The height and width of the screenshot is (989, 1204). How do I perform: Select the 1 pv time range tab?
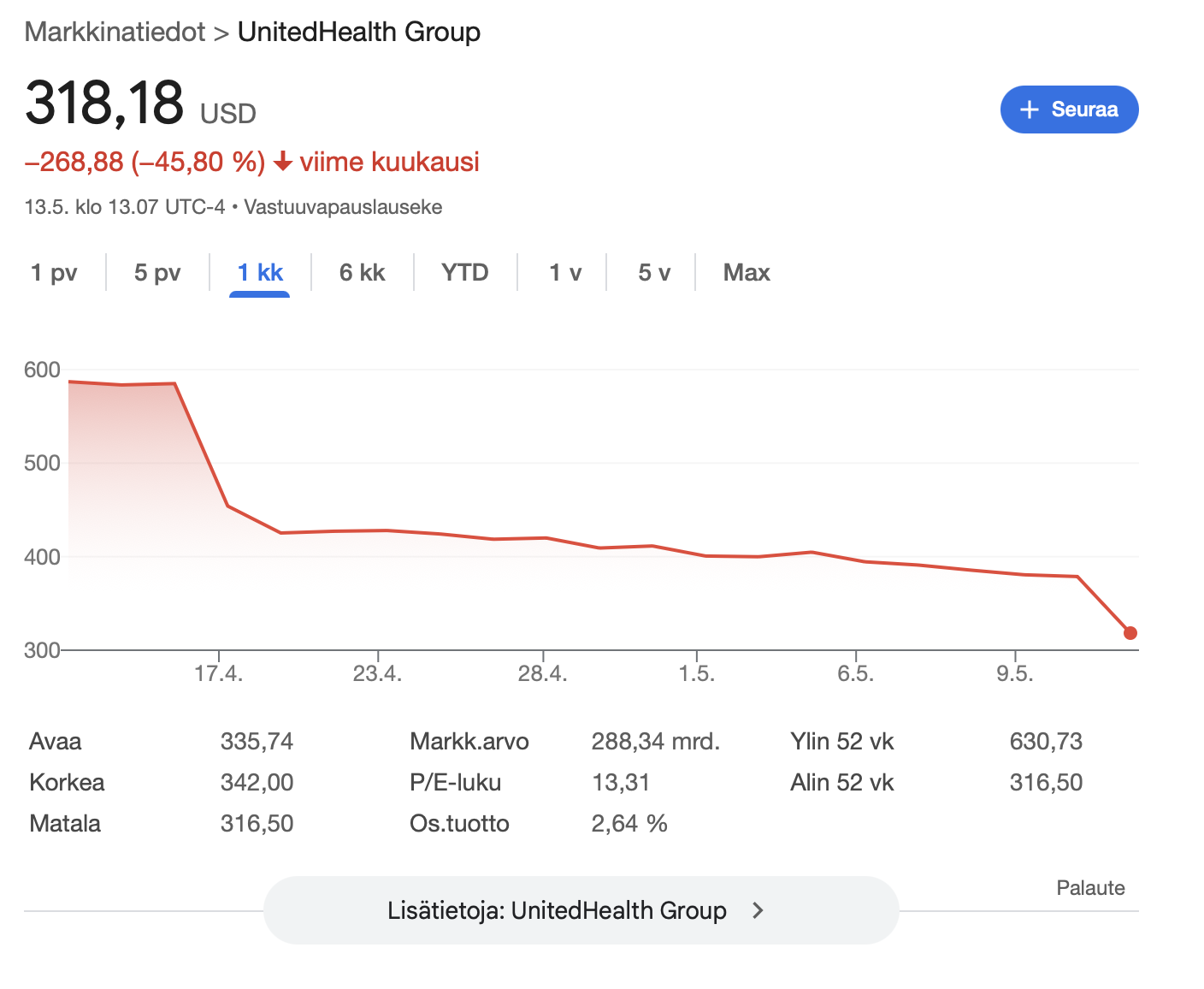54,272
